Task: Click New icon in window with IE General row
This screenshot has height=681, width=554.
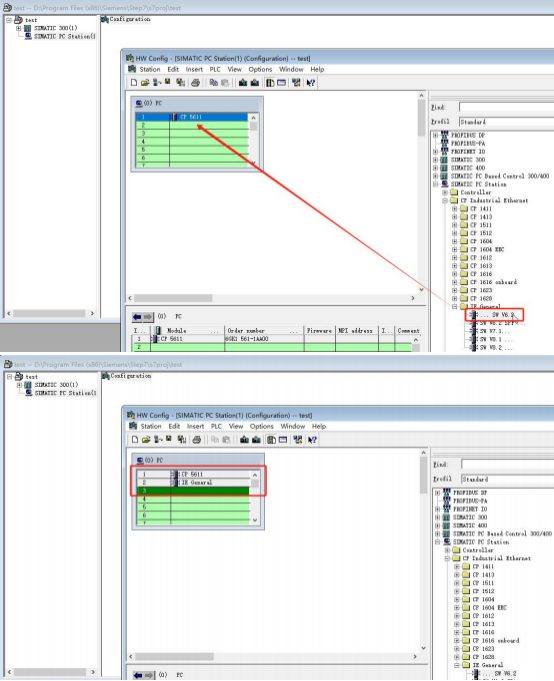Action: coord(135,440)
